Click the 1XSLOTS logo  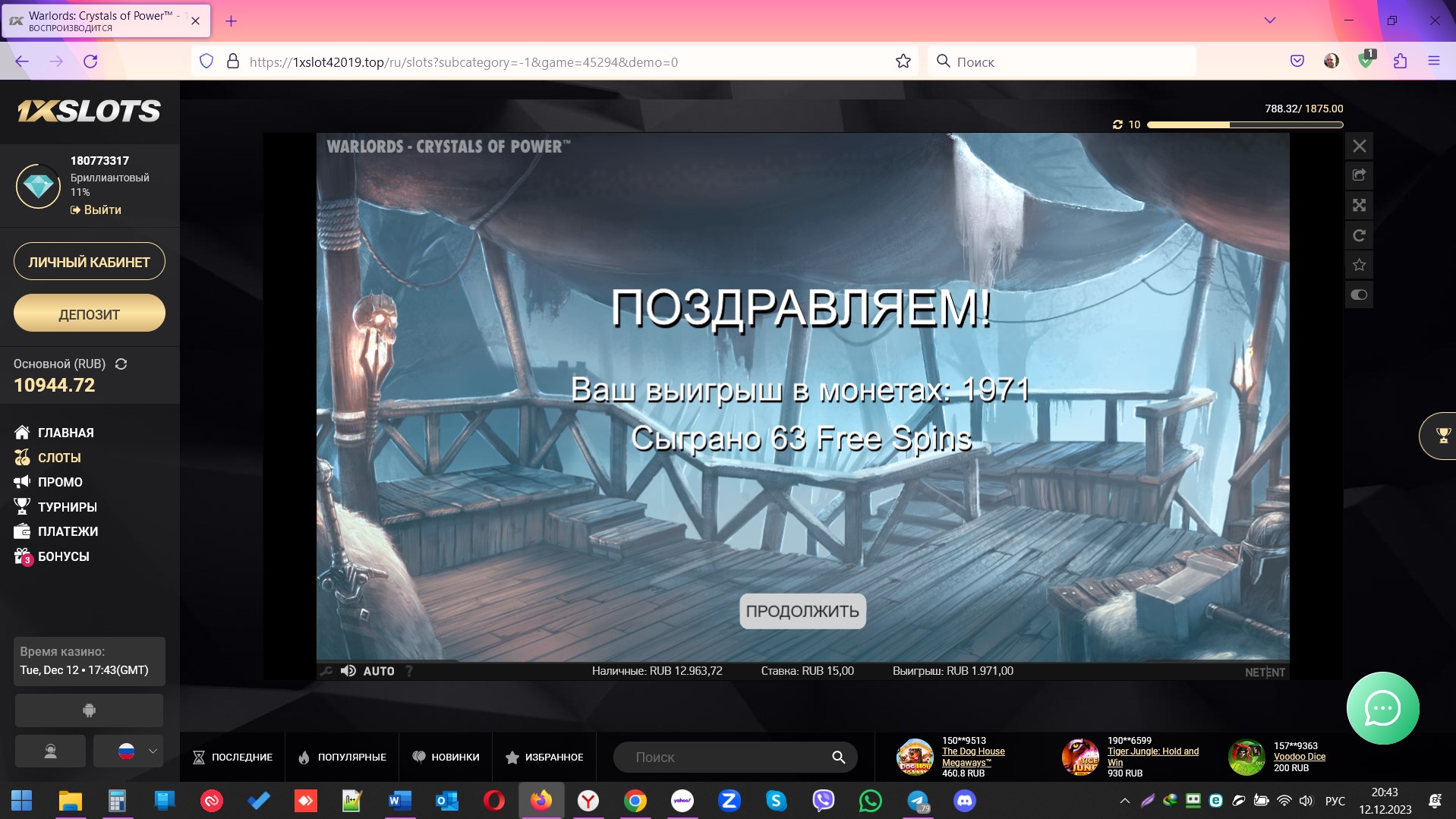tap(89, 112)
